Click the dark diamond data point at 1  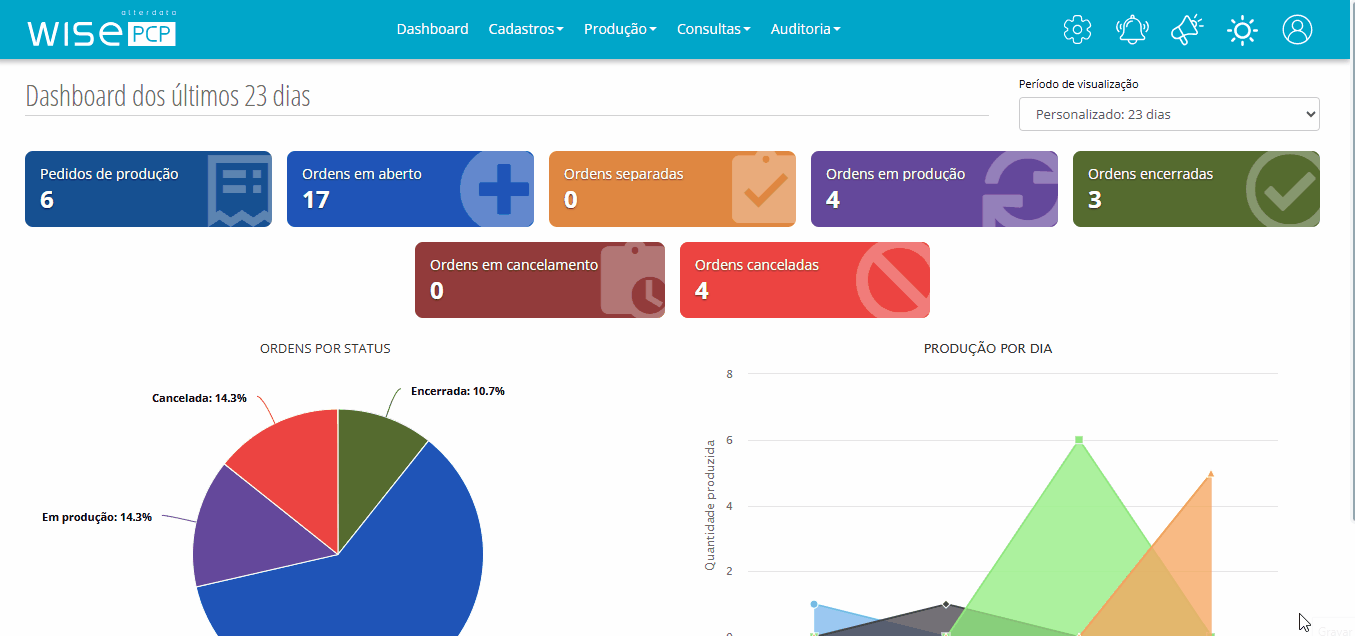pos(946,604)
